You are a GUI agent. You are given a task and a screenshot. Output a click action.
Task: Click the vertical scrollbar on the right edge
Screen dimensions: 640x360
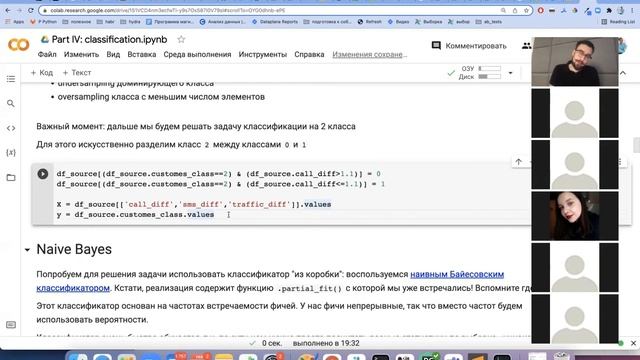click(x=636, y=145)
